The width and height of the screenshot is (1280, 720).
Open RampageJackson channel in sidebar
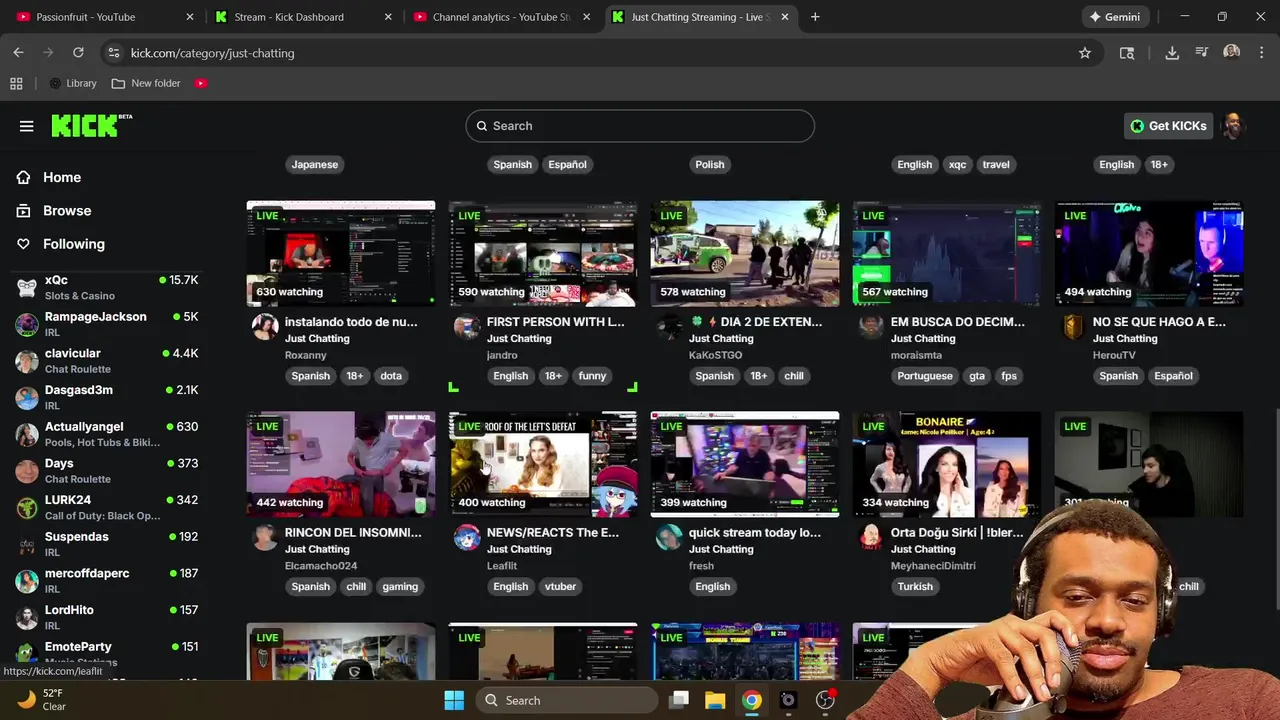pos(107,324)
